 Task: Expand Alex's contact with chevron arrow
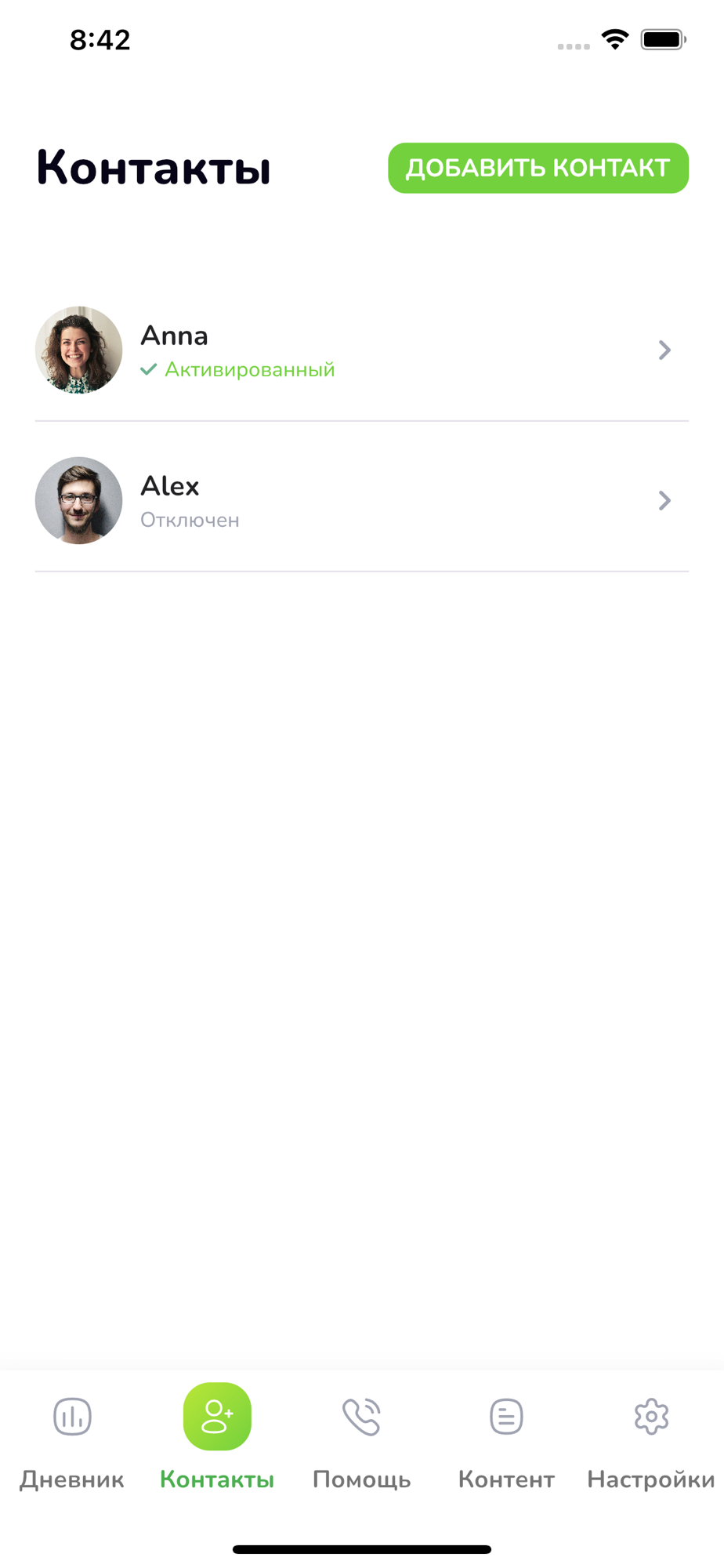pos(664,500)
